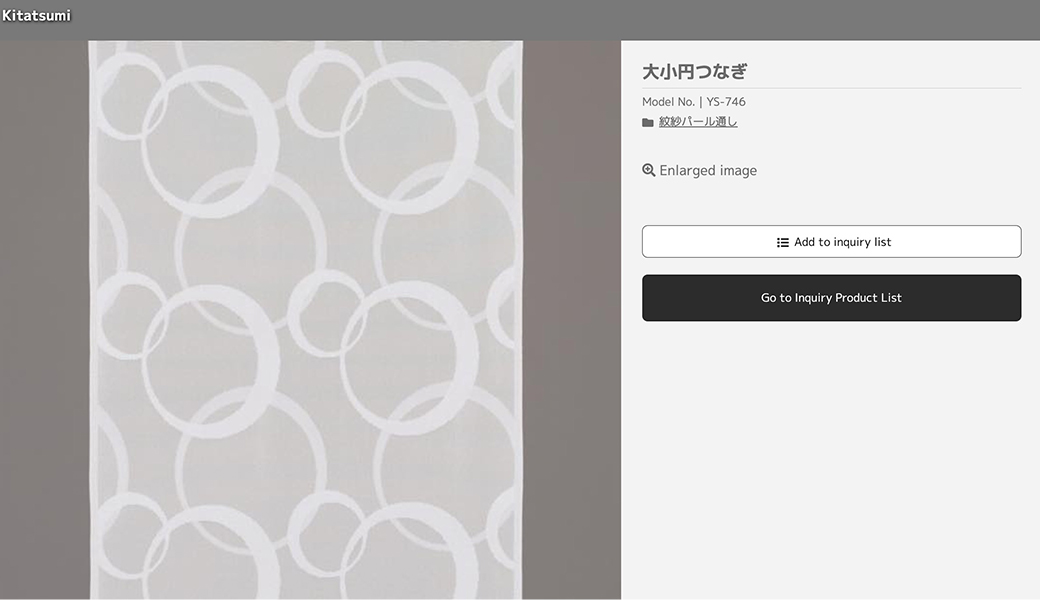Click the divider line under product title
The height and width of the screenshot is (600, 1040).
tap(831, 88)
